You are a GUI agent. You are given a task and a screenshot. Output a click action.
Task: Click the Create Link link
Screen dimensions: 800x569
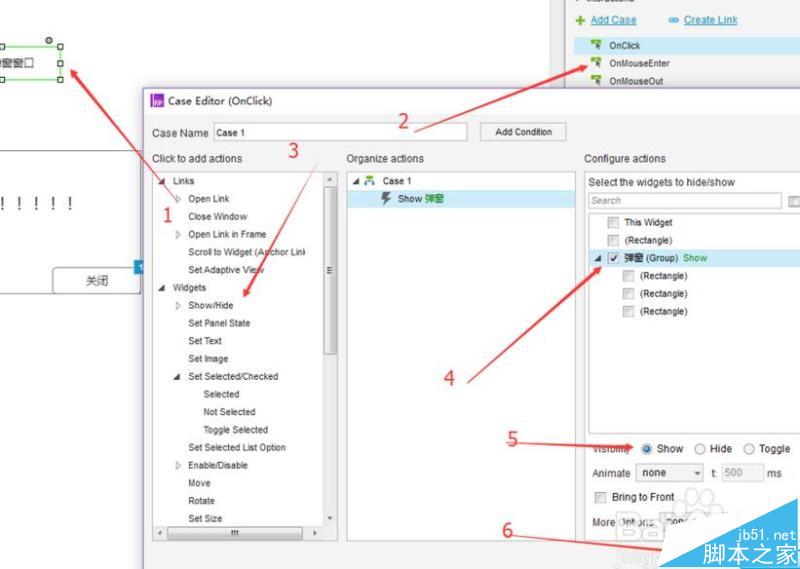click(x=710, y=20)
